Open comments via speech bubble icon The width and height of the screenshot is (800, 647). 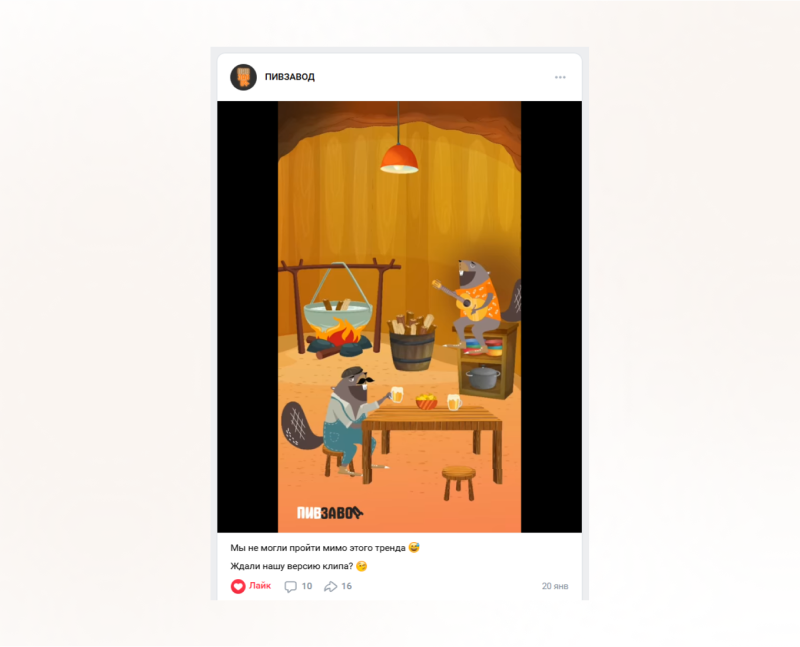[290, 586]
